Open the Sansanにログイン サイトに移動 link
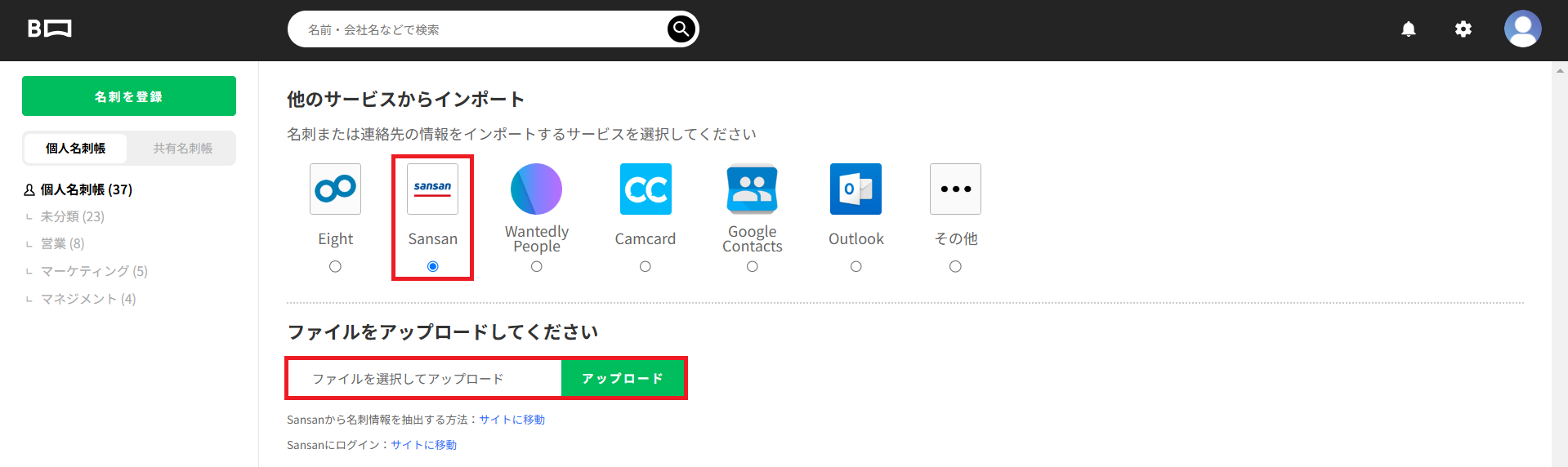This screenshot has width=1568, height=467. pyautogui.click(x=423, y=445)
